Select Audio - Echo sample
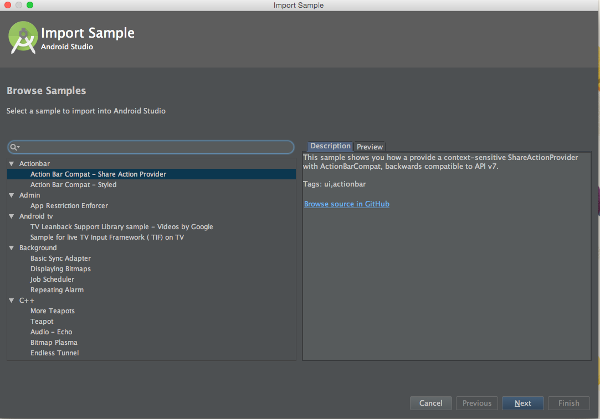 click(x=51, y=332)
